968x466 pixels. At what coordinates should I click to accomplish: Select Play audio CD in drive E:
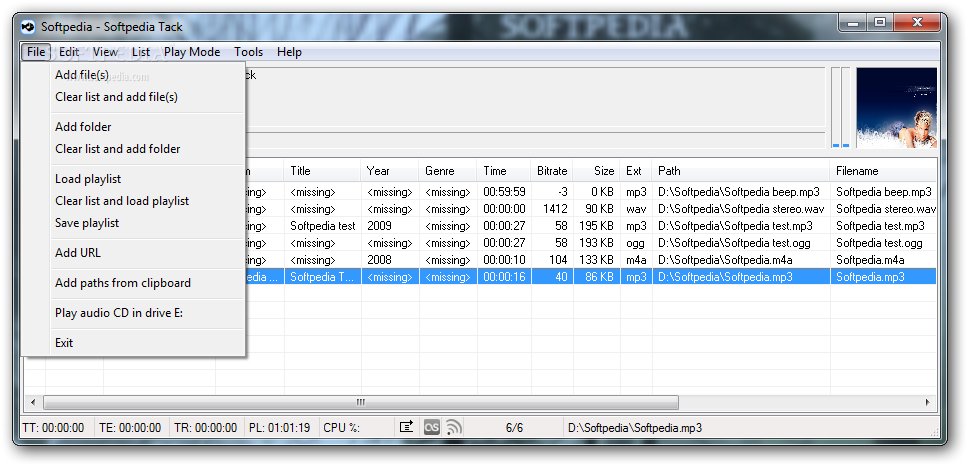click(x=134, y=313)
